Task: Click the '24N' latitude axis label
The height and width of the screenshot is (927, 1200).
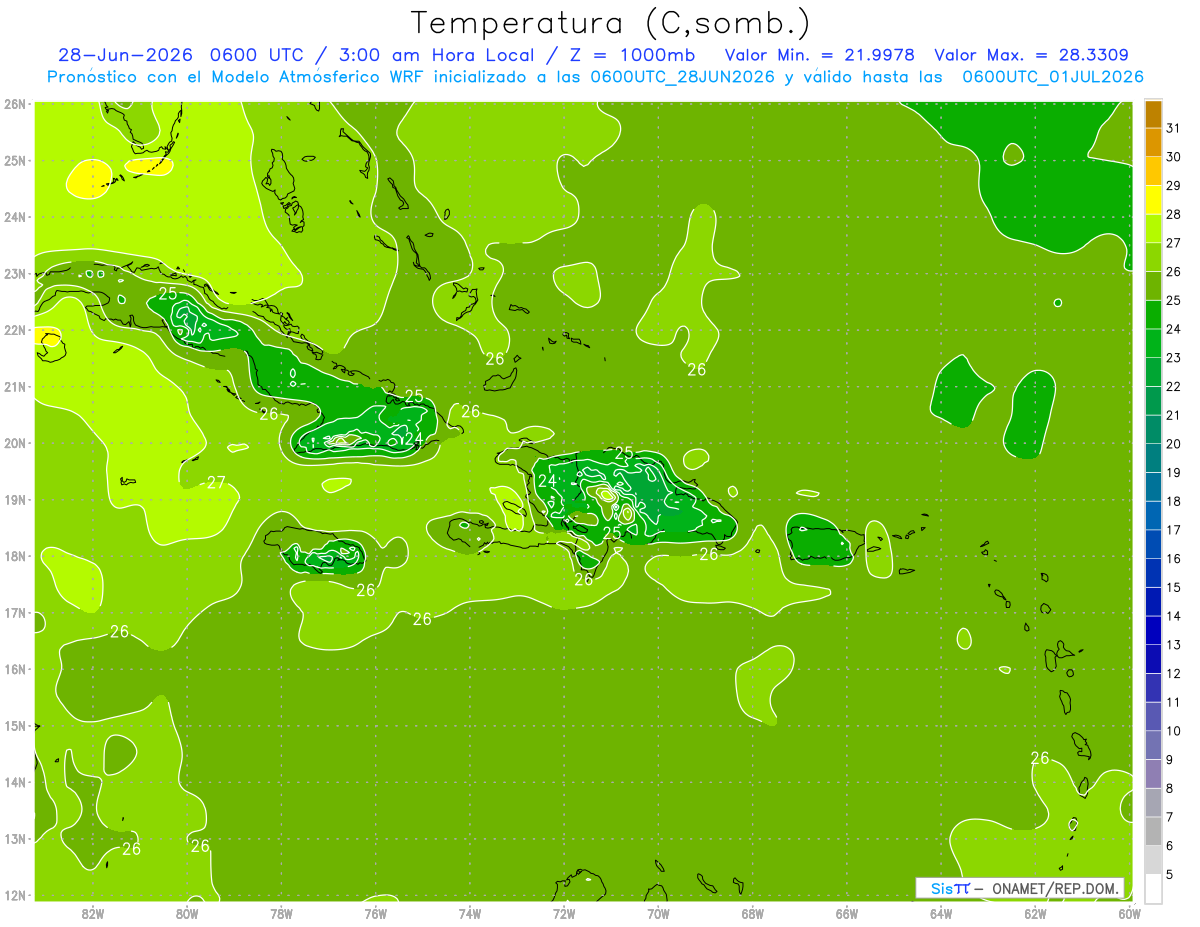Action: 14,217
